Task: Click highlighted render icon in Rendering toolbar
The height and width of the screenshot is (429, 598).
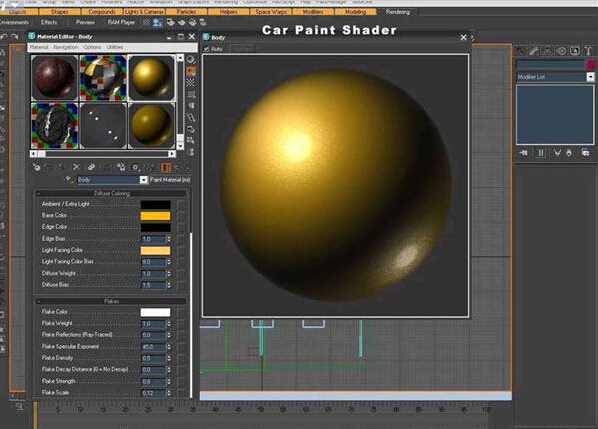Action: (x=157, y=22)
